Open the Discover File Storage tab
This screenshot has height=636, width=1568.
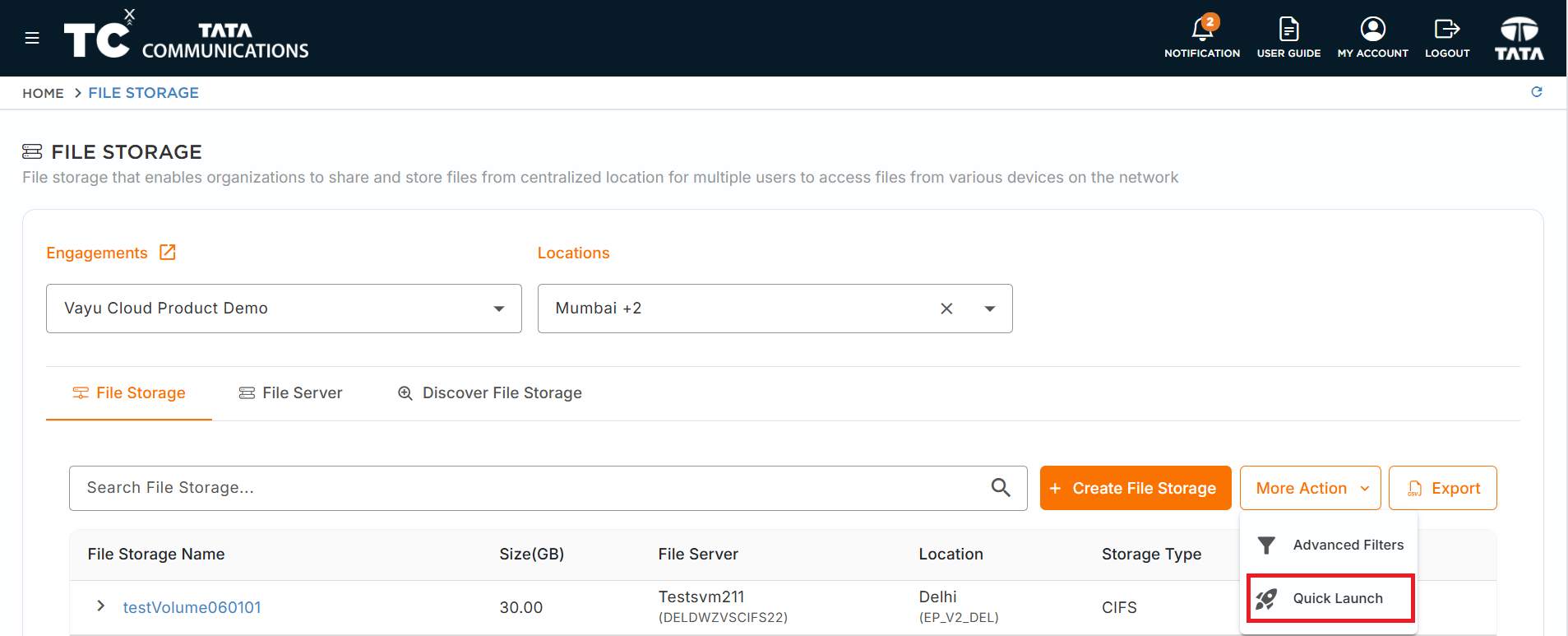[x=490, y=393]
